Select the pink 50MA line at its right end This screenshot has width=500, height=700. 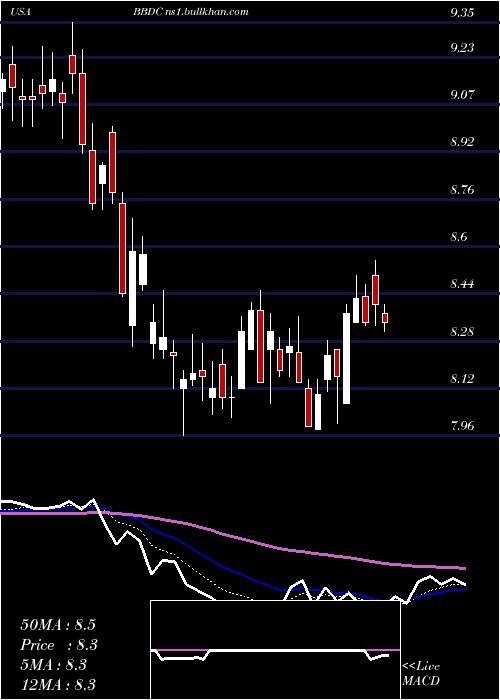tap(462, 568)
